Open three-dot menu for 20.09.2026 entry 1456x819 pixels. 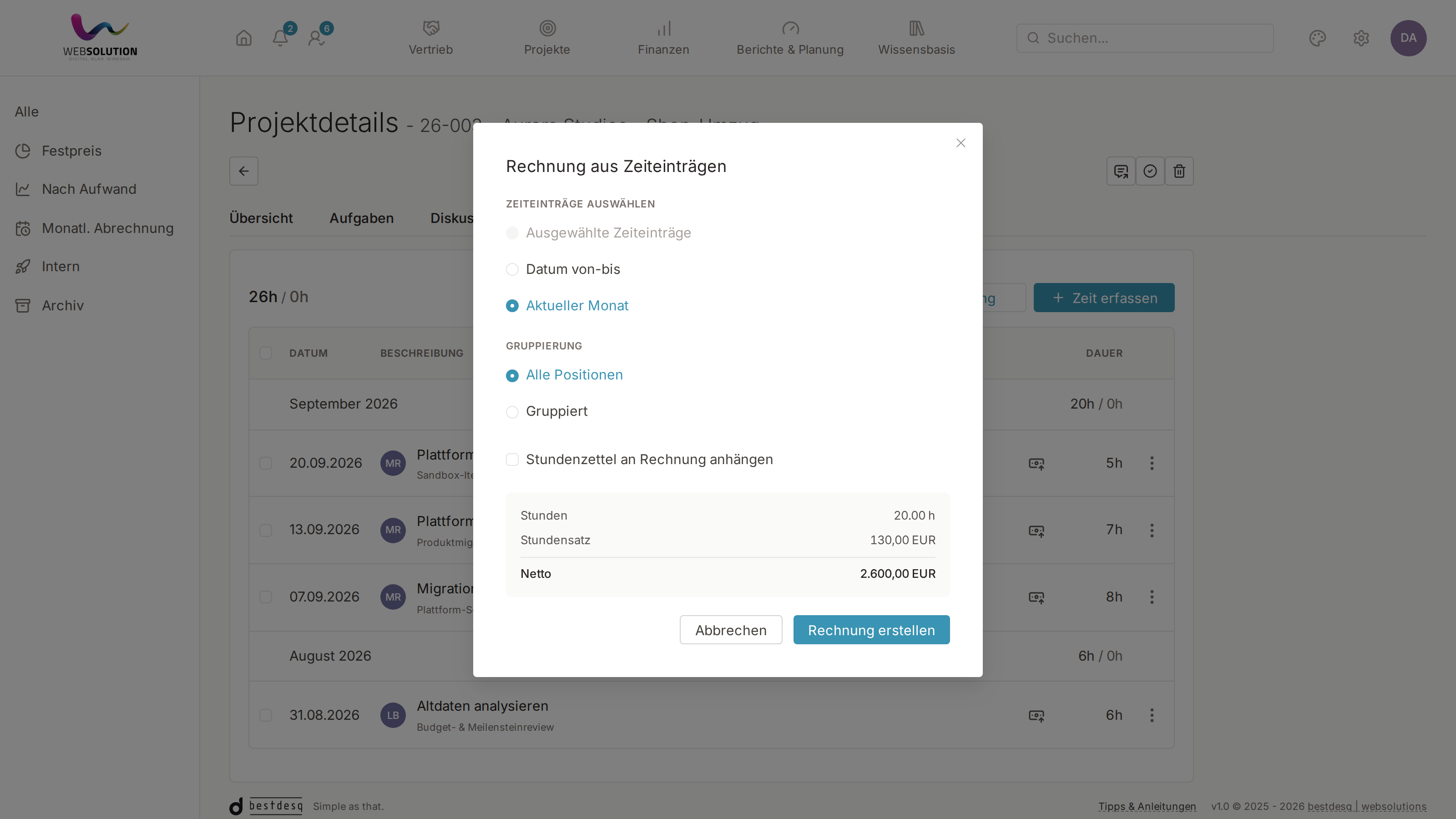1151,463
